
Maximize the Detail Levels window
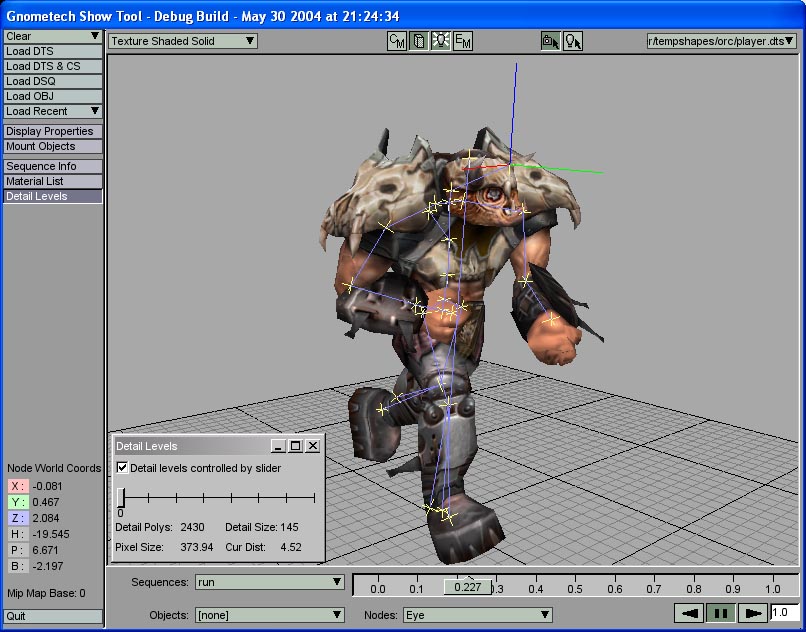[296, 446]
